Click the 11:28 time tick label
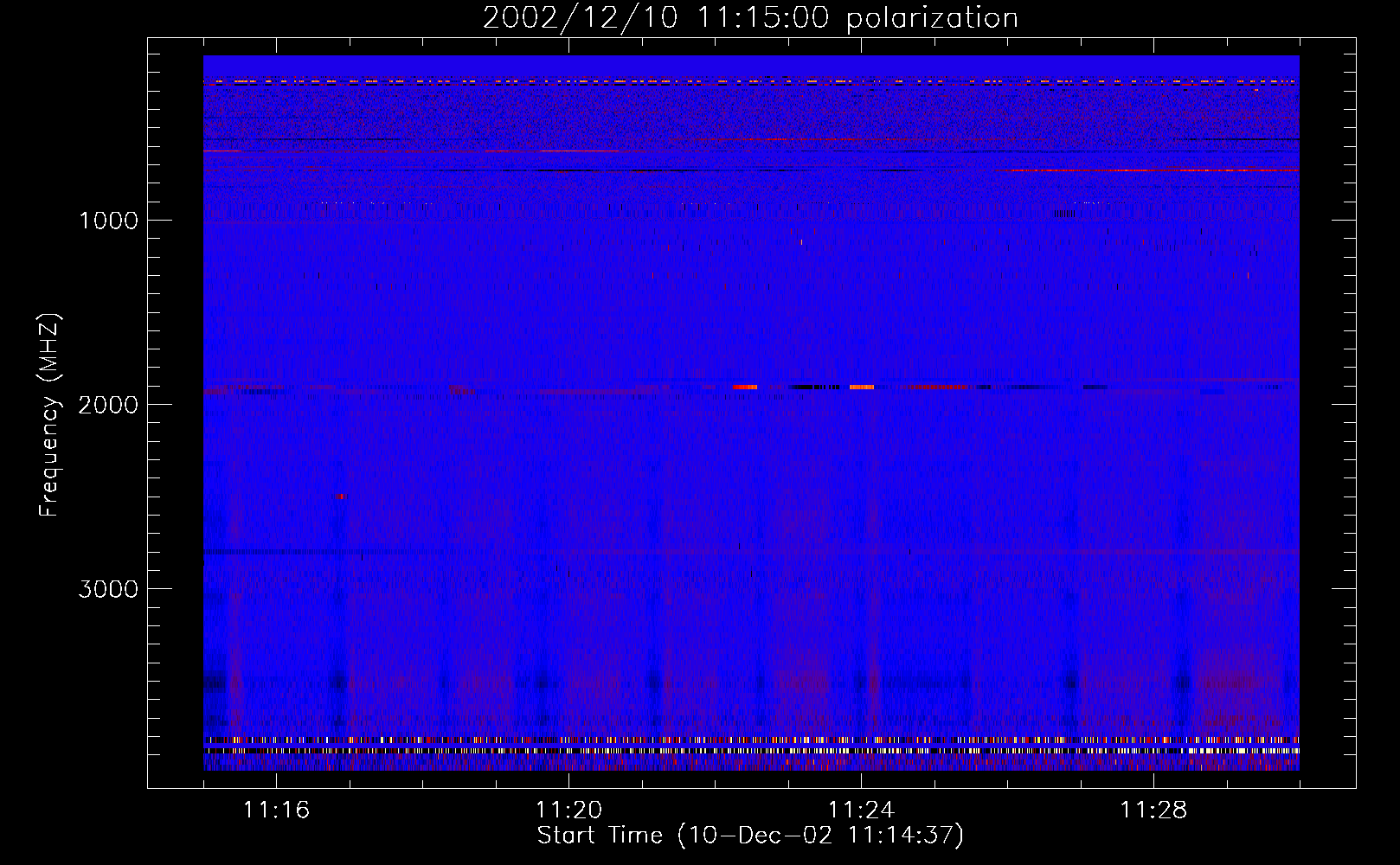 tap(1154, 811)
